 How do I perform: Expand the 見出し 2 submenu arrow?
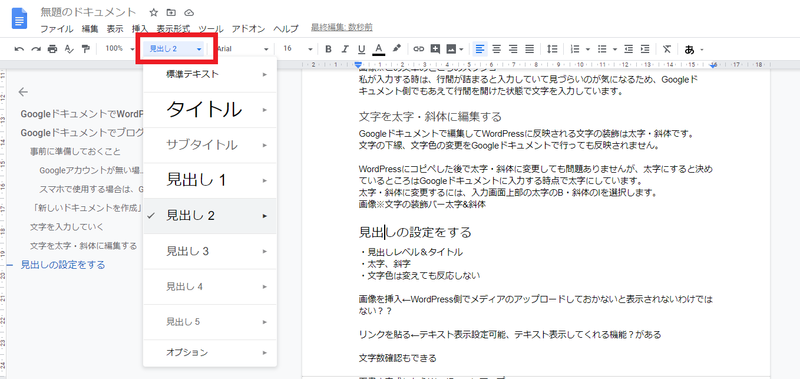pos(264,216)
